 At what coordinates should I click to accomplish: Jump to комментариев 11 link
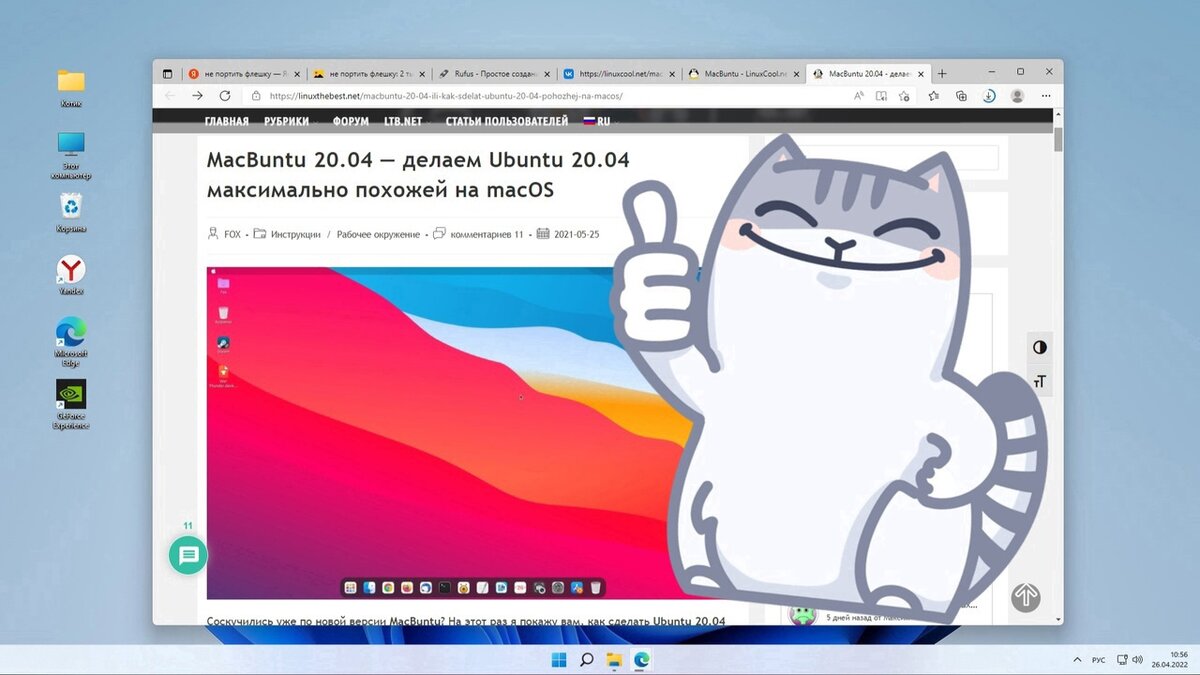click(487, 234)
